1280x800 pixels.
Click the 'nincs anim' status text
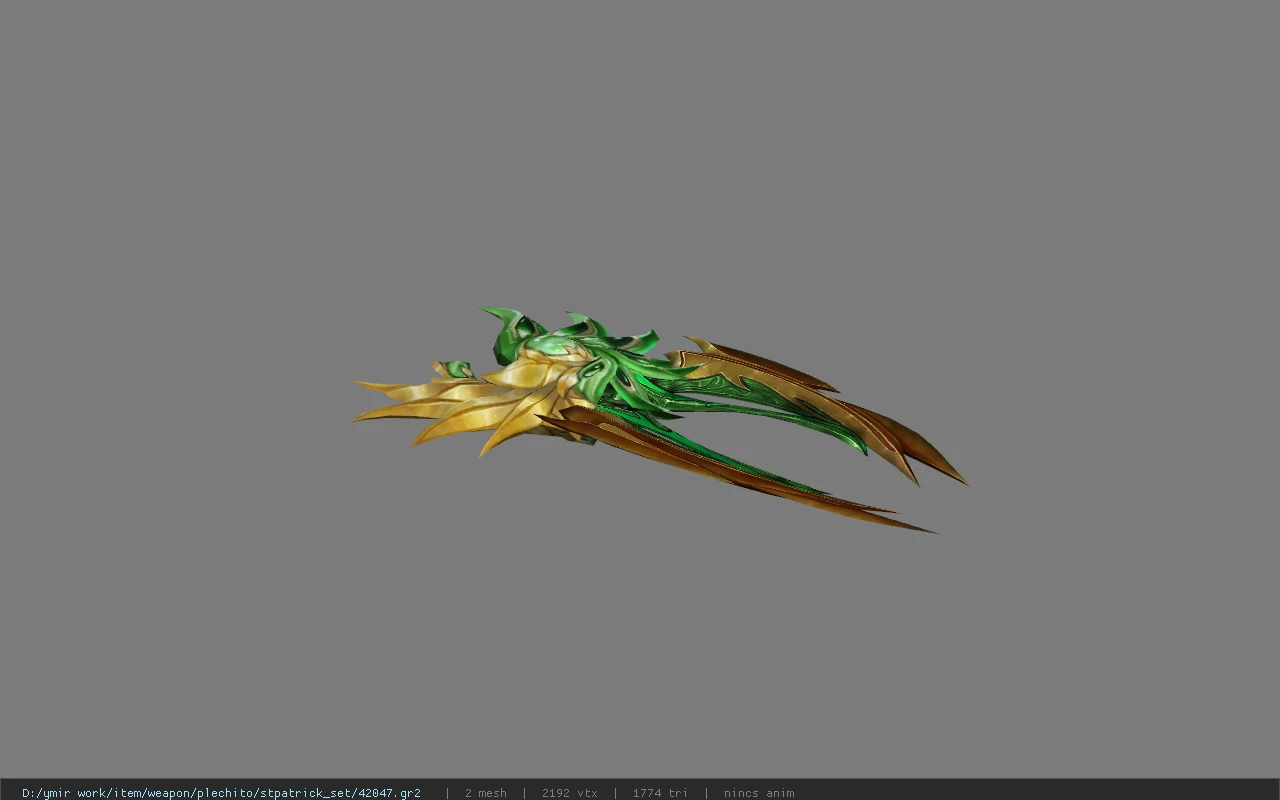[x=759, y=793]
